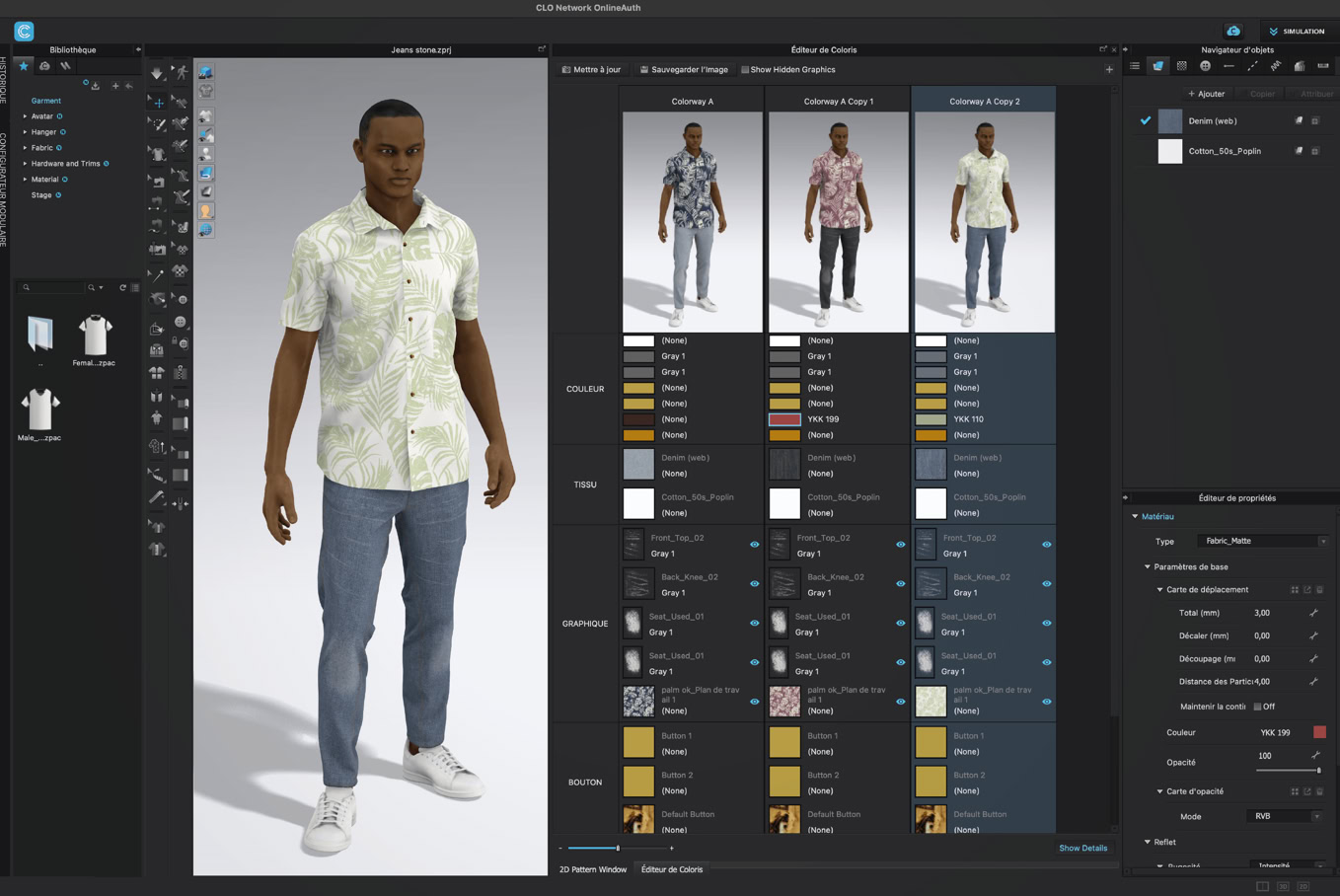Open the library favorites star tab
The image size is (1340, 896).
click(24, 66)
